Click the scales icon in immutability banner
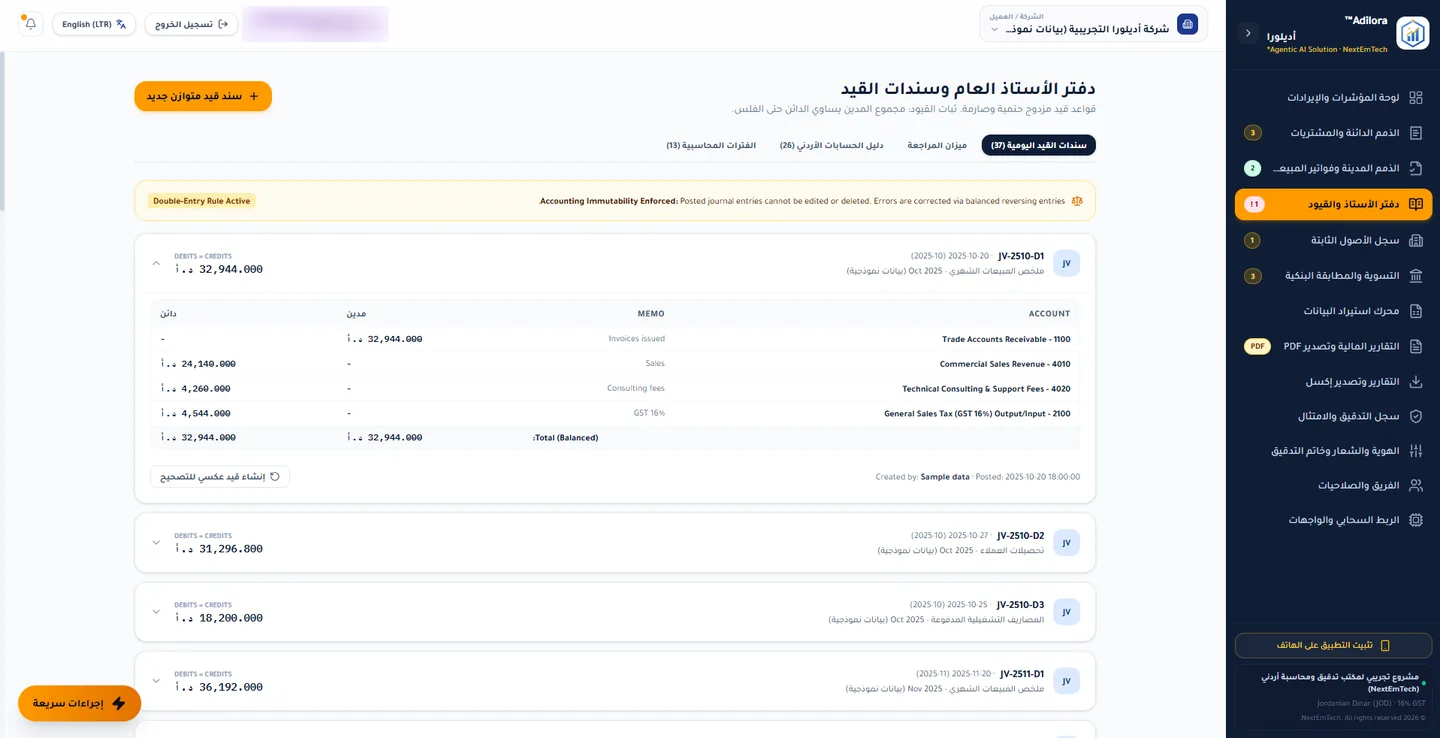The image size is (1440, 738). 1077,201
